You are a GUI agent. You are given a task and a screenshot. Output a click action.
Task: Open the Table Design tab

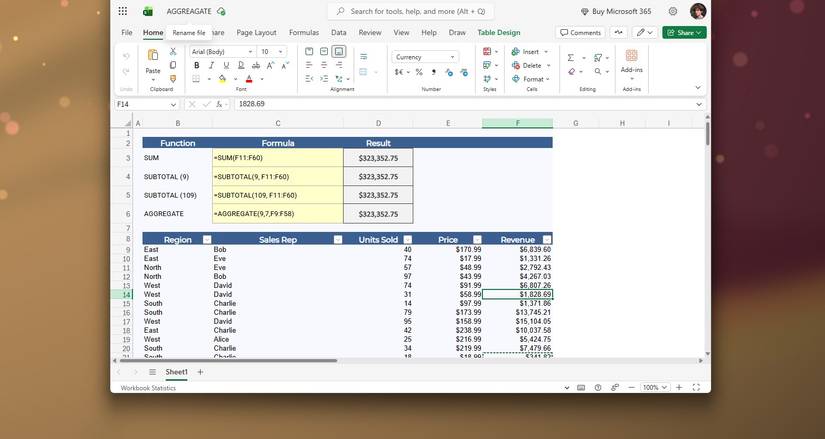pos(499,33)
